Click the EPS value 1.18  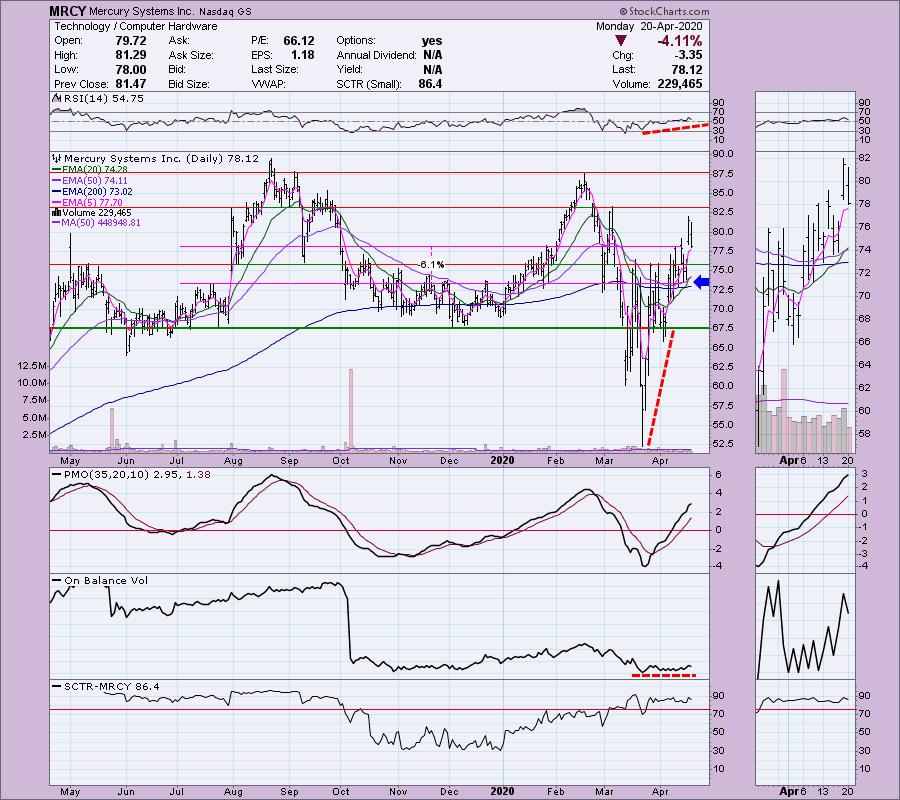[302, 55]
